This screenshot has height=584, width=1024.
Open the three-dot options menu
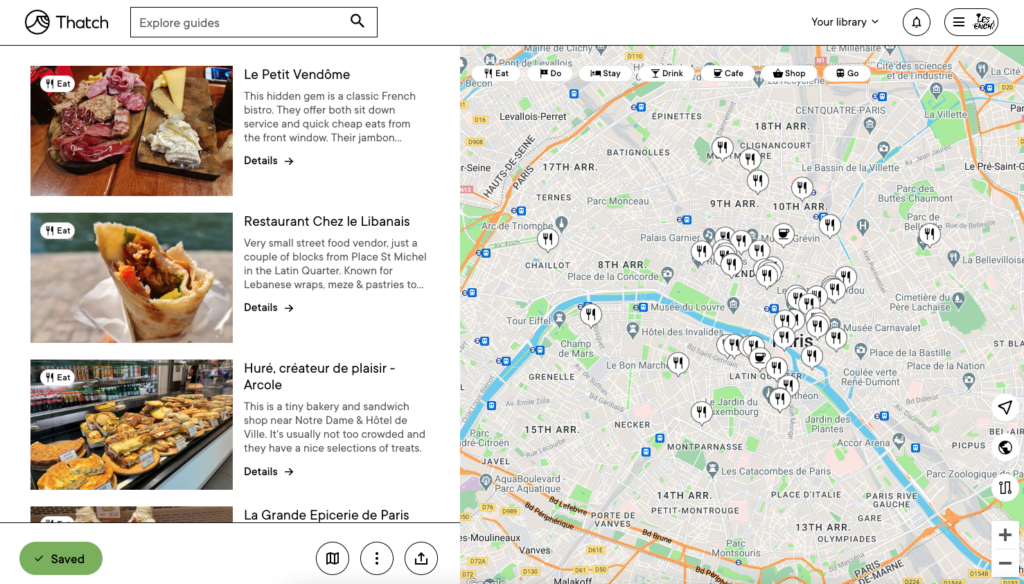pyautogui.click(x=377, y=558)
